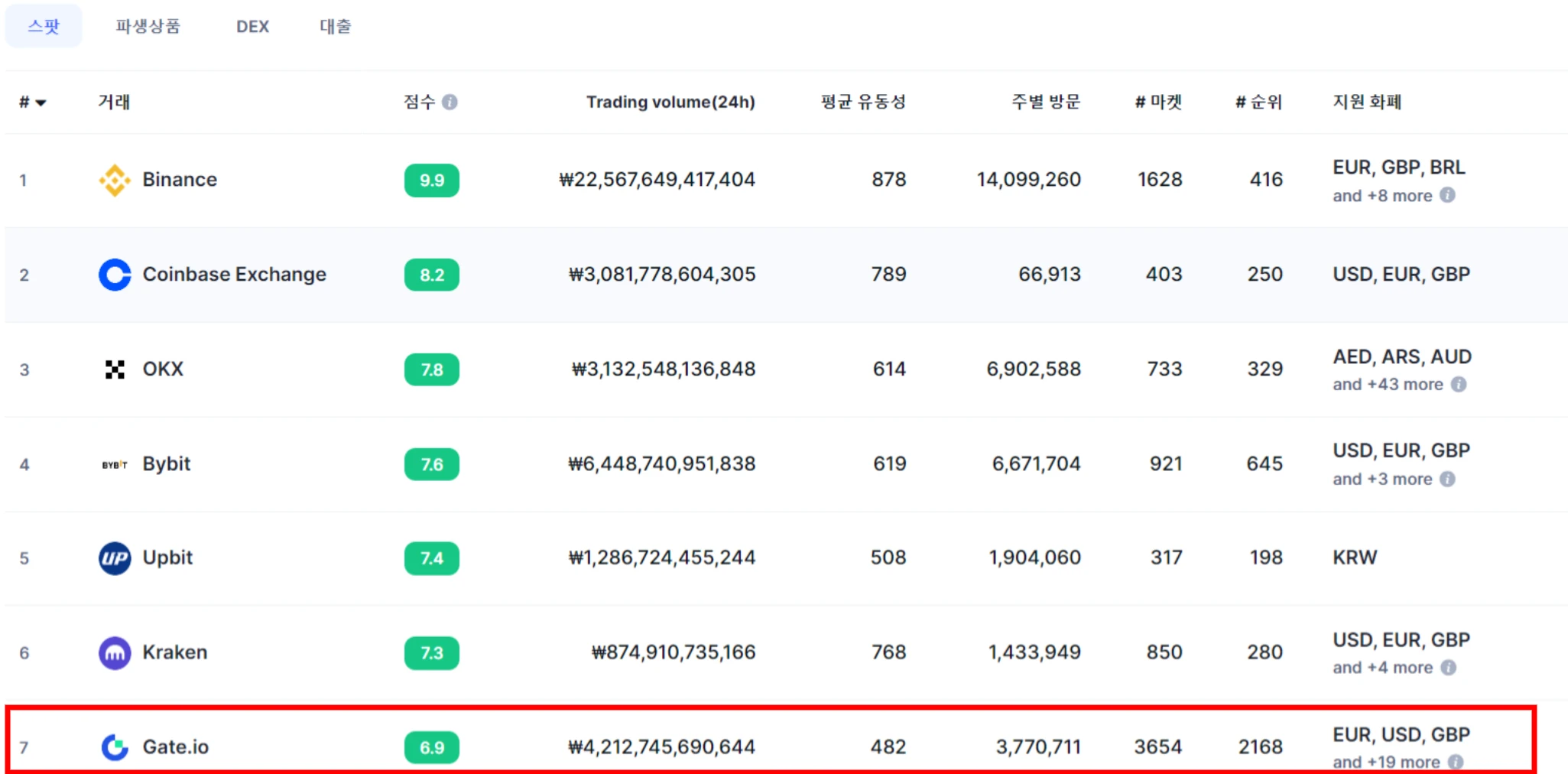The width and height of the screenshot is (1568, 774).
Task: Click the Upbit UP logo
Action: click(x=115, y=558)
